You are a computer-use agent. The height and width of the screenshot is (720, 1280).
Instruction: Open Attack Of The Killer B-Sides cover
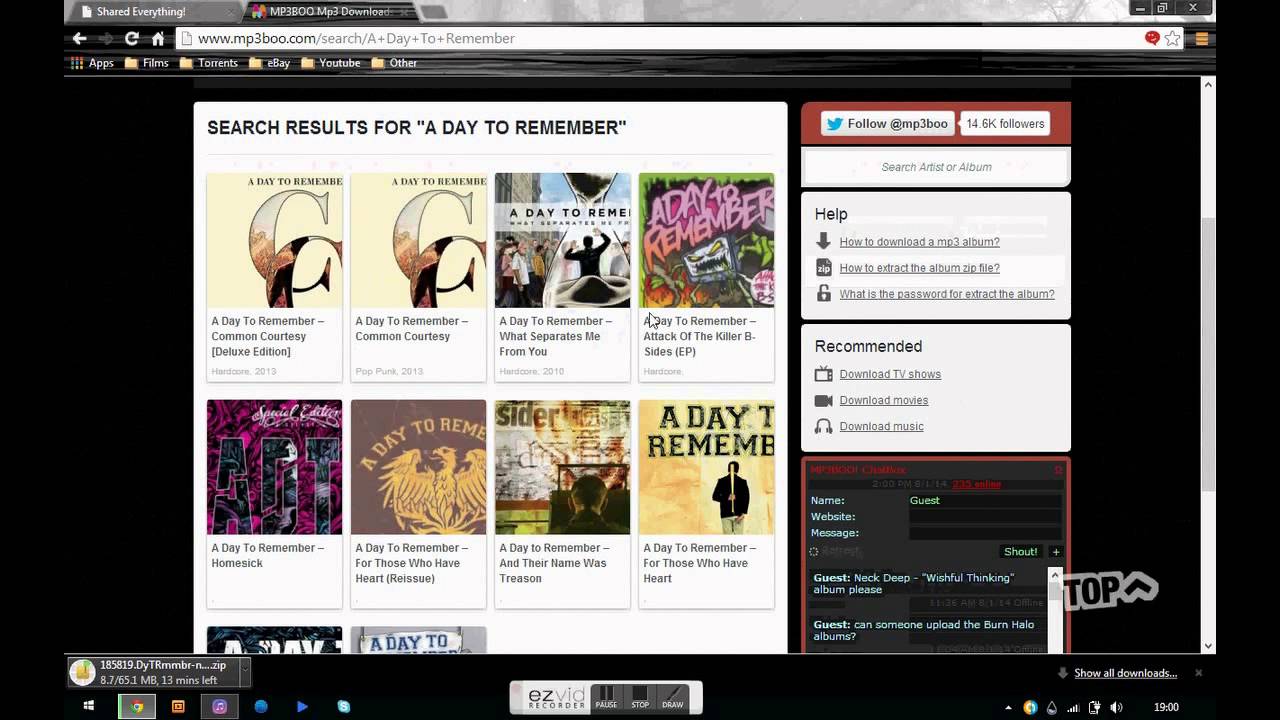click(706, 240)
